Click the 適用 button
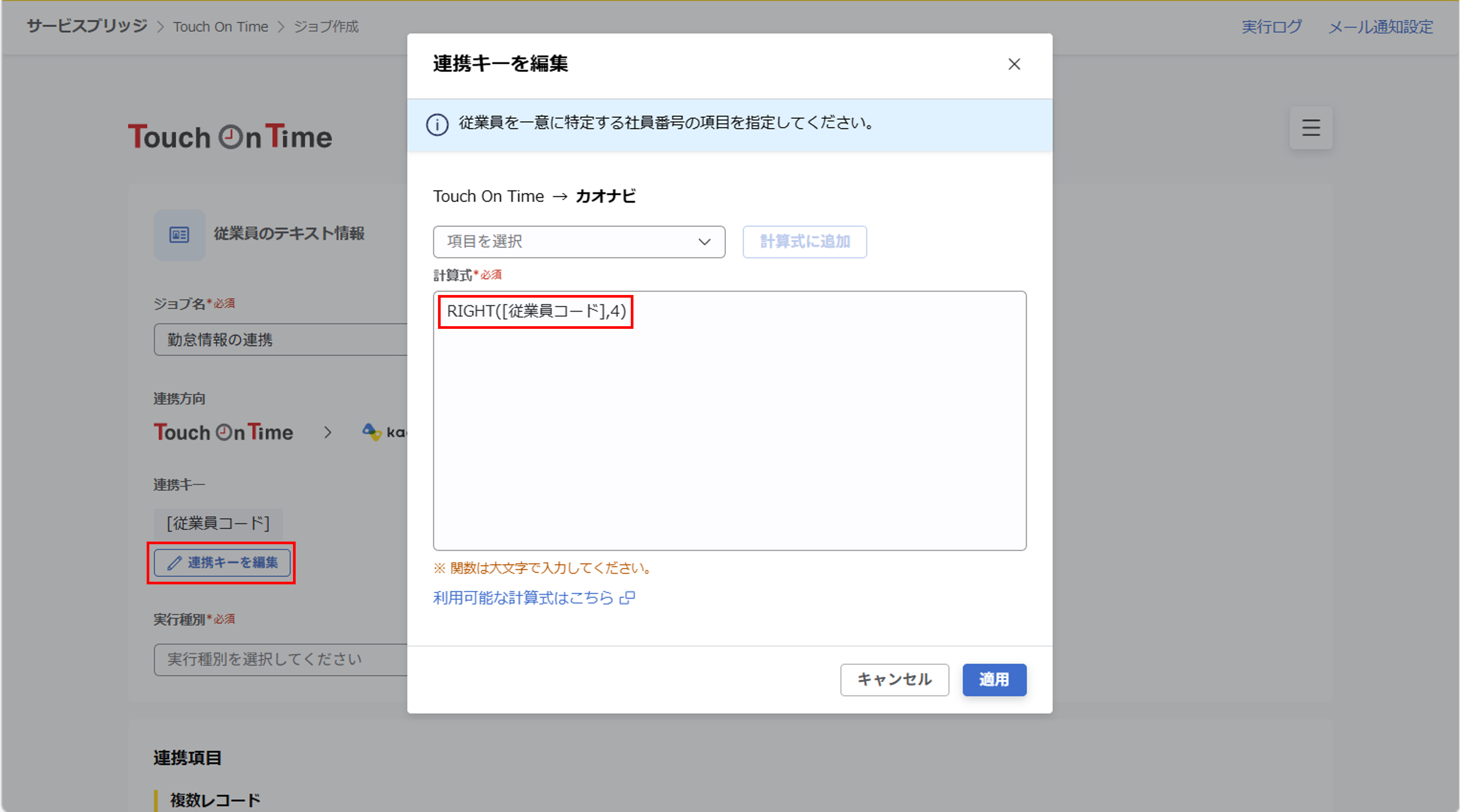Screen dimensions: 1460x812 click(994, 679)
